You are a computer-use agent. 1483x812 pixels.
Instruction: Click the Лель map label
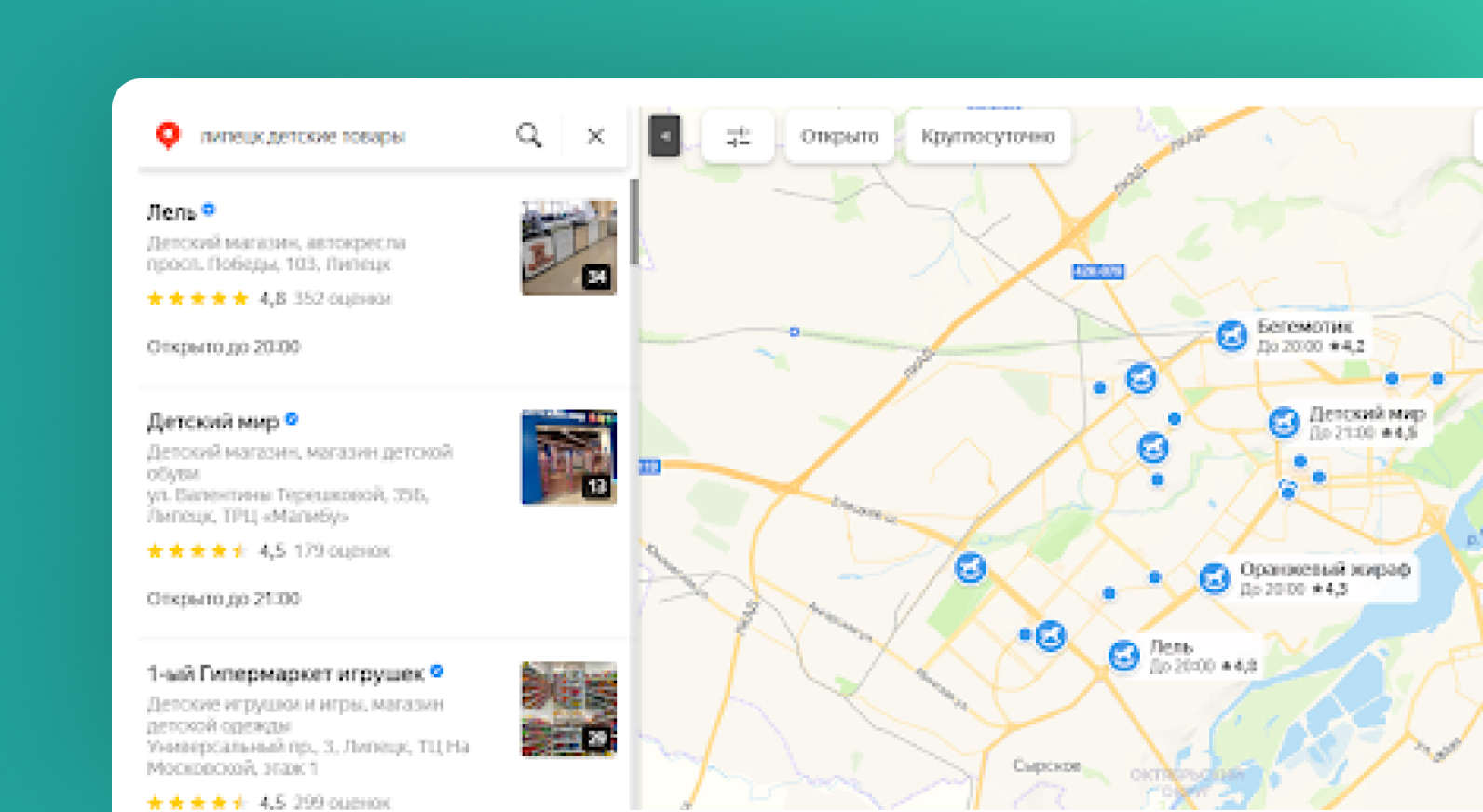[x=1203, y=656]
